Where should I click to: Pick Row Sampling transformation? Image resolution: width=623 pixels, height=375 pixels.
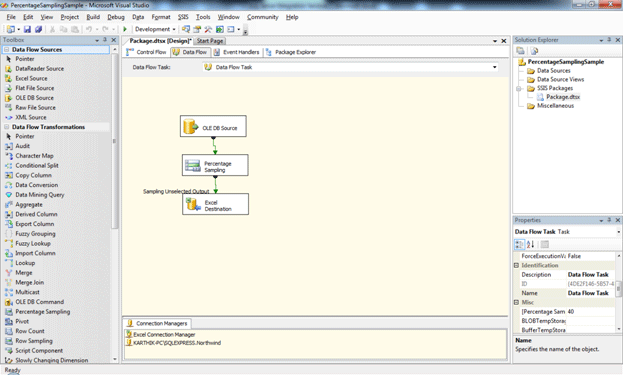34,341
